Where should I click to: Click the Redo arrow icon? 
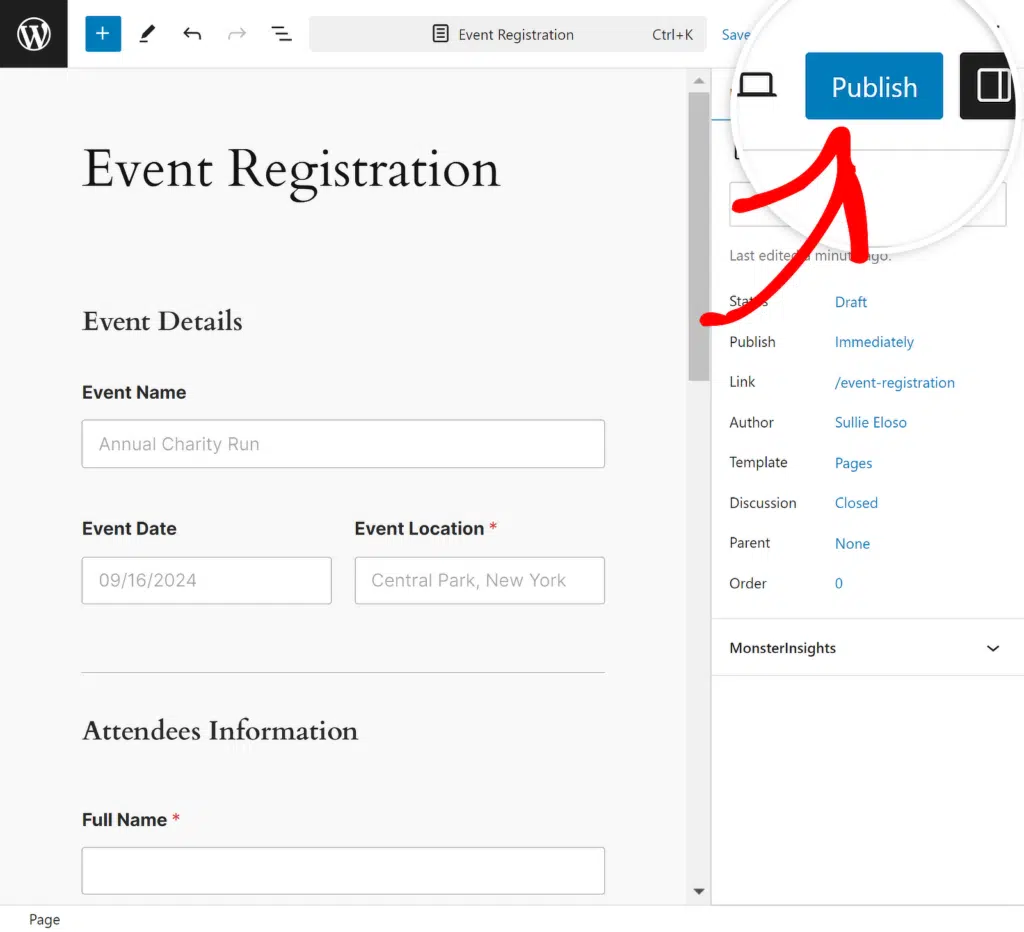(x=236, y=33)
